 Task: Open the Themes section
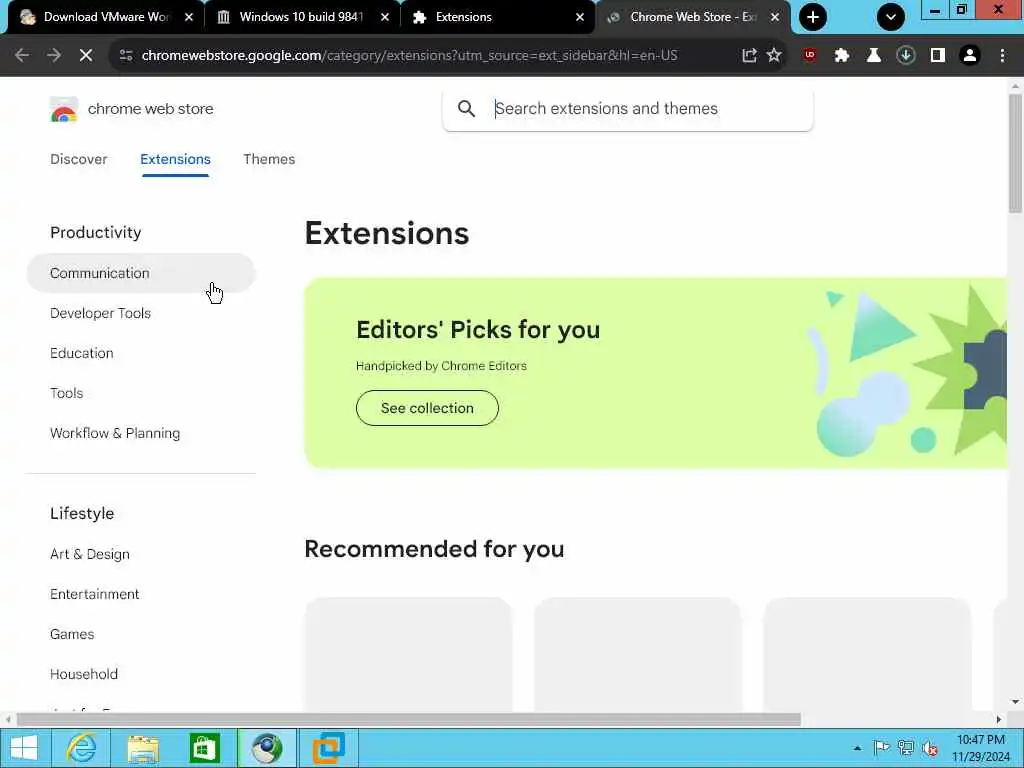[269, 159]
